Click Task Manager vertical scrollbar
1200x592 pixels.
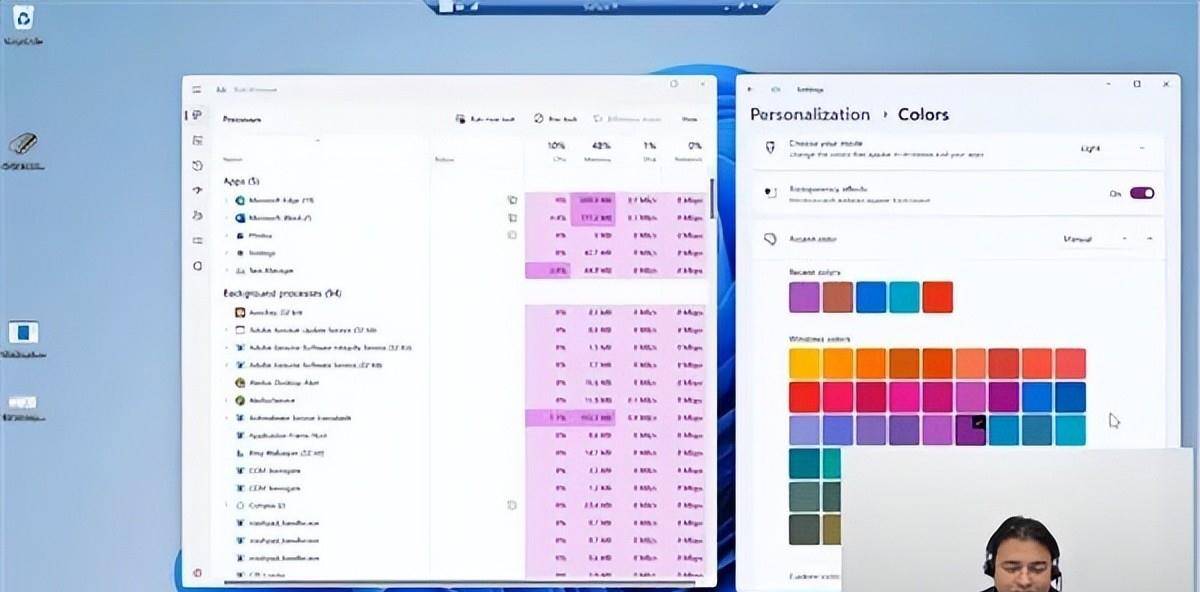coord(712,200)
